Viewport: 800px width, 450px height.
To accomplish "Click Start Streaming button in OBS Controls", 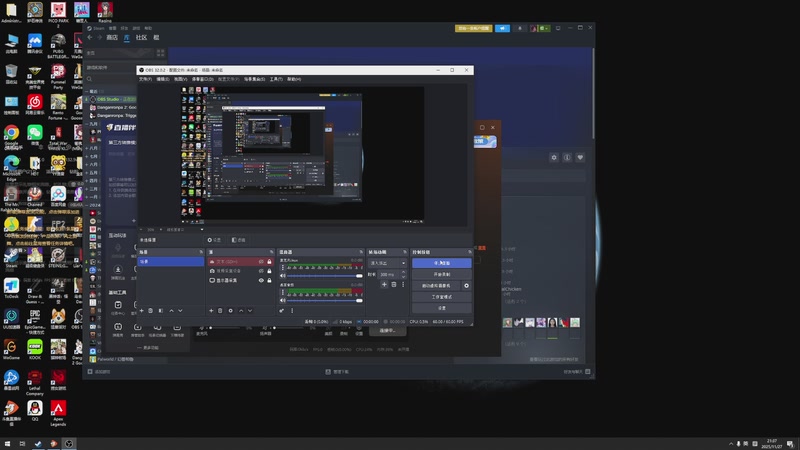I will click(x=442, y=263).
